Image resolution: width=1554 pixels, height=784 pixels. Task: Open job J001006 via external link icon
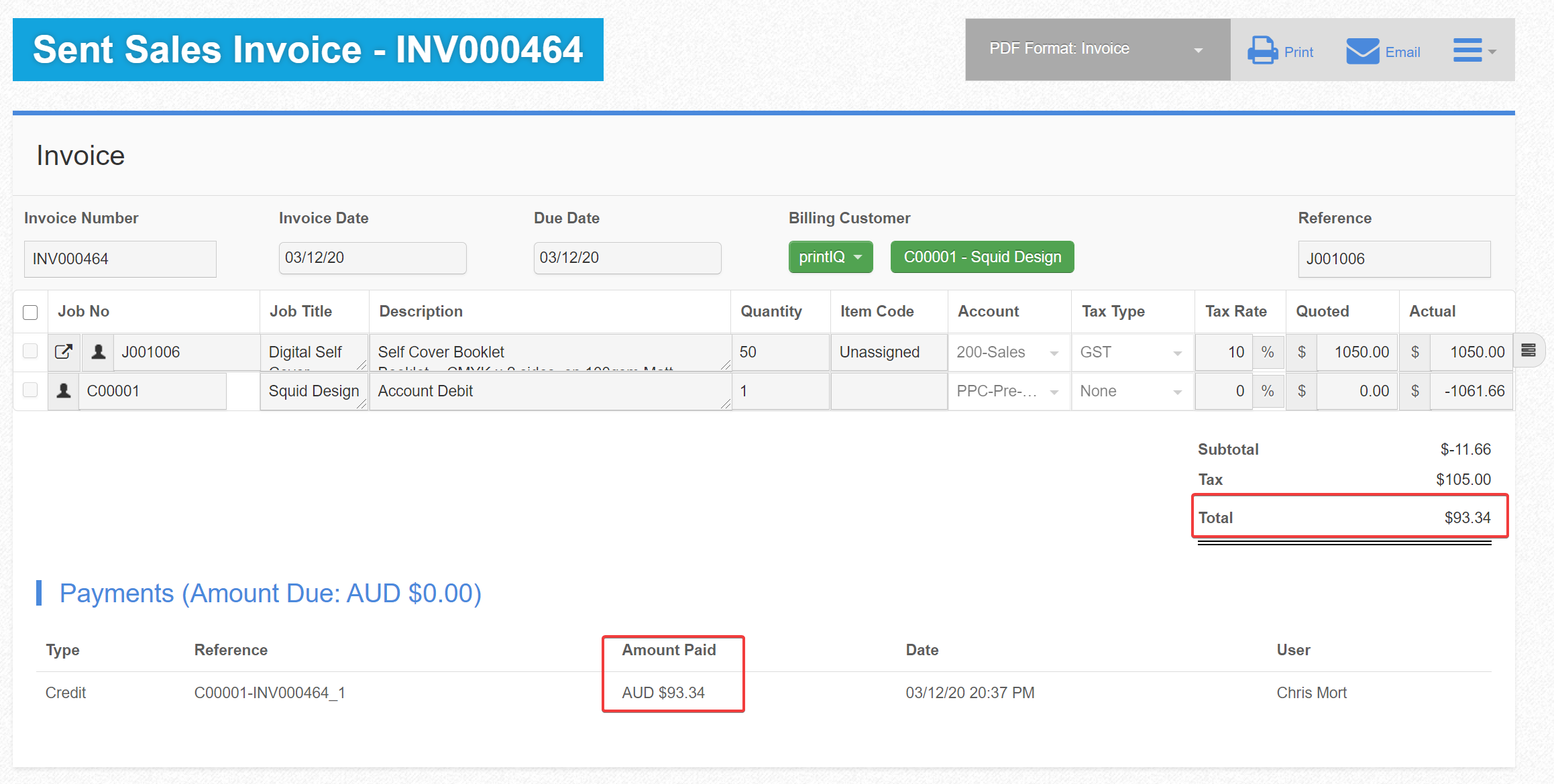click(64, 351)
